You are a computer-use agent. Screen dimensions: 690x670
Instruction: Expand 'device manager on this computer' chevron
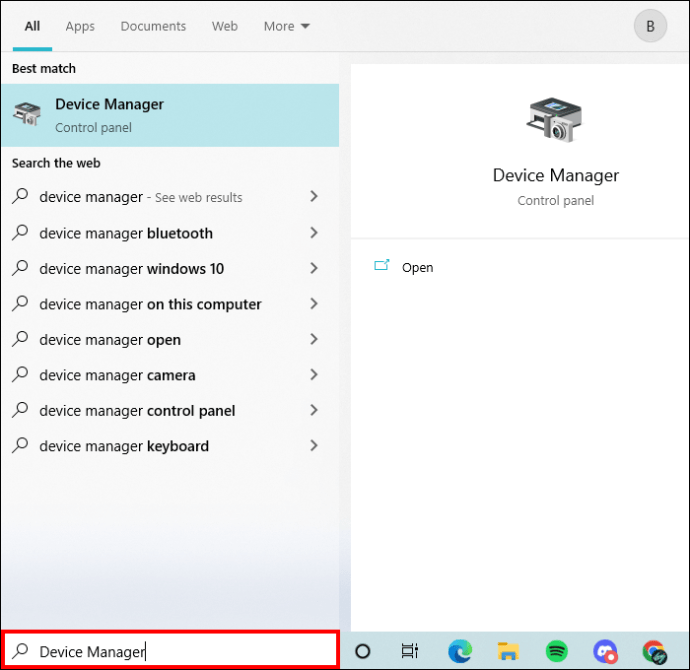point(314,304)
